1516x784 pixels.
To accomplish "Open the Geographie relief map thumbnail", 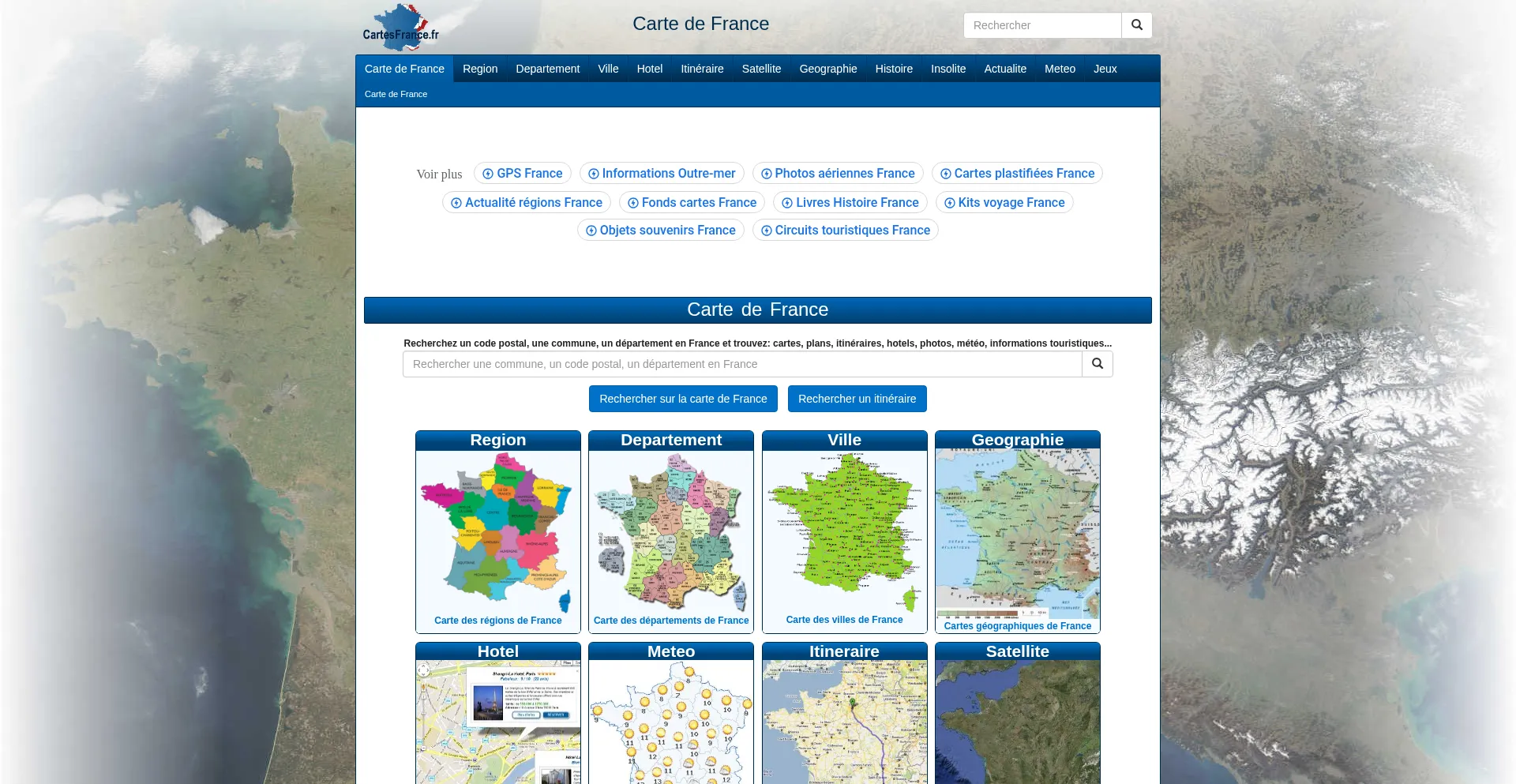I will [1017, 533].
